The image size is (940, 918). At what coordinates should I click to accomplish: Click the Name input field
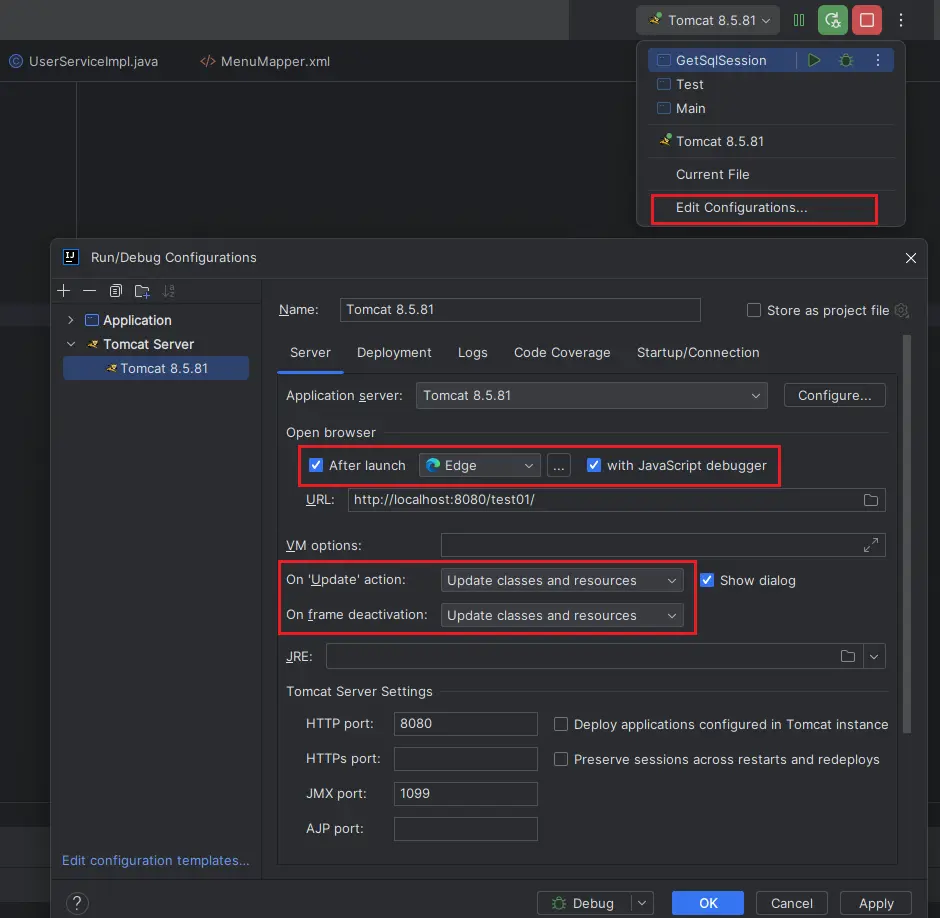[x=520, y=310]
